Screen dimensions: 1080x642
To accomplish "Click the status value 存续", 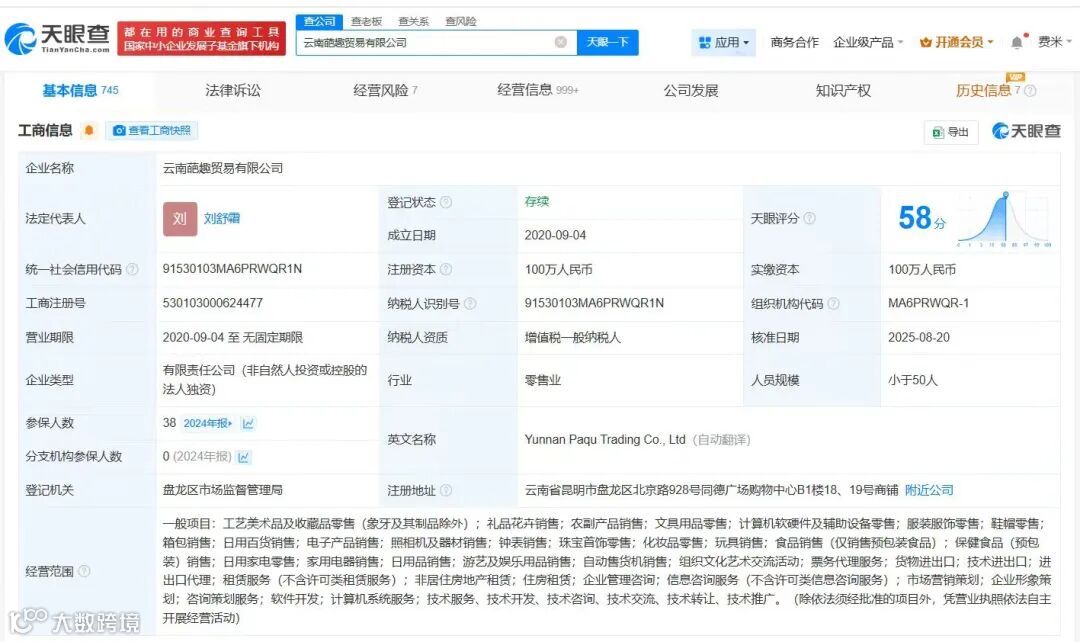I will (x=537, y=202).
